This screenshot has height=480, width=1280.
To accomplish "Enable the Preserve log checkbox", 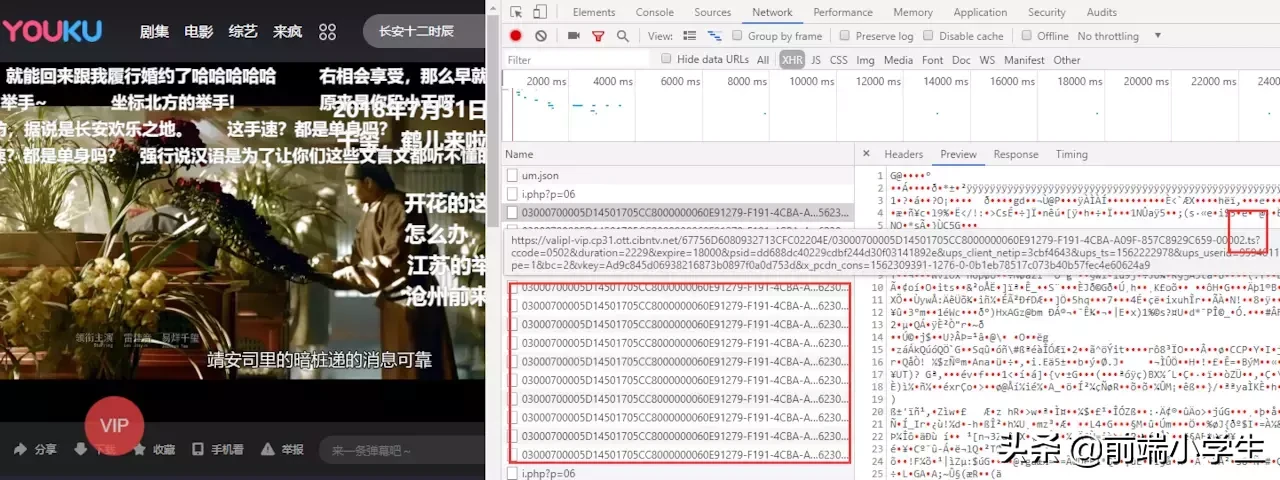I will [x=846, y=36].
